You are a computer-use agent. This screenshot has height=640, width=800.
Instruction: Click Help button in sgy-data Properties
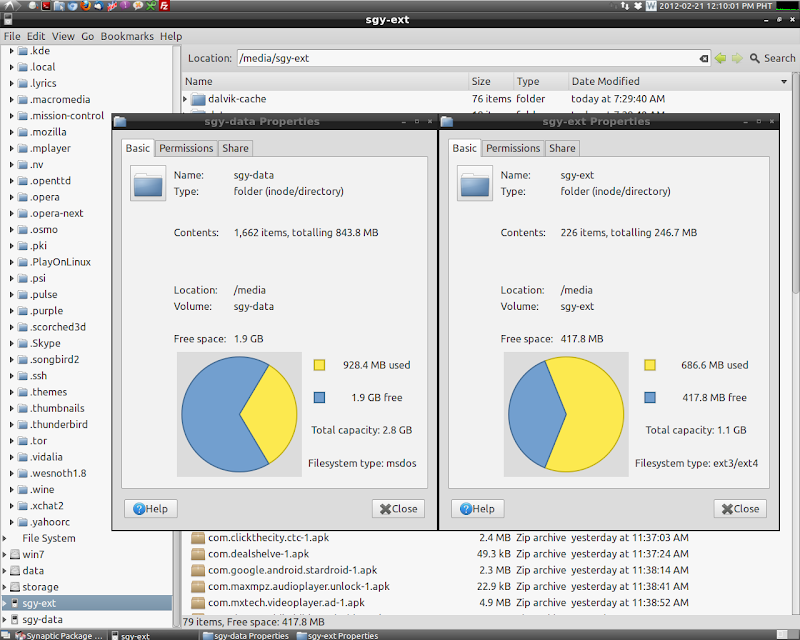coord(151,508)
